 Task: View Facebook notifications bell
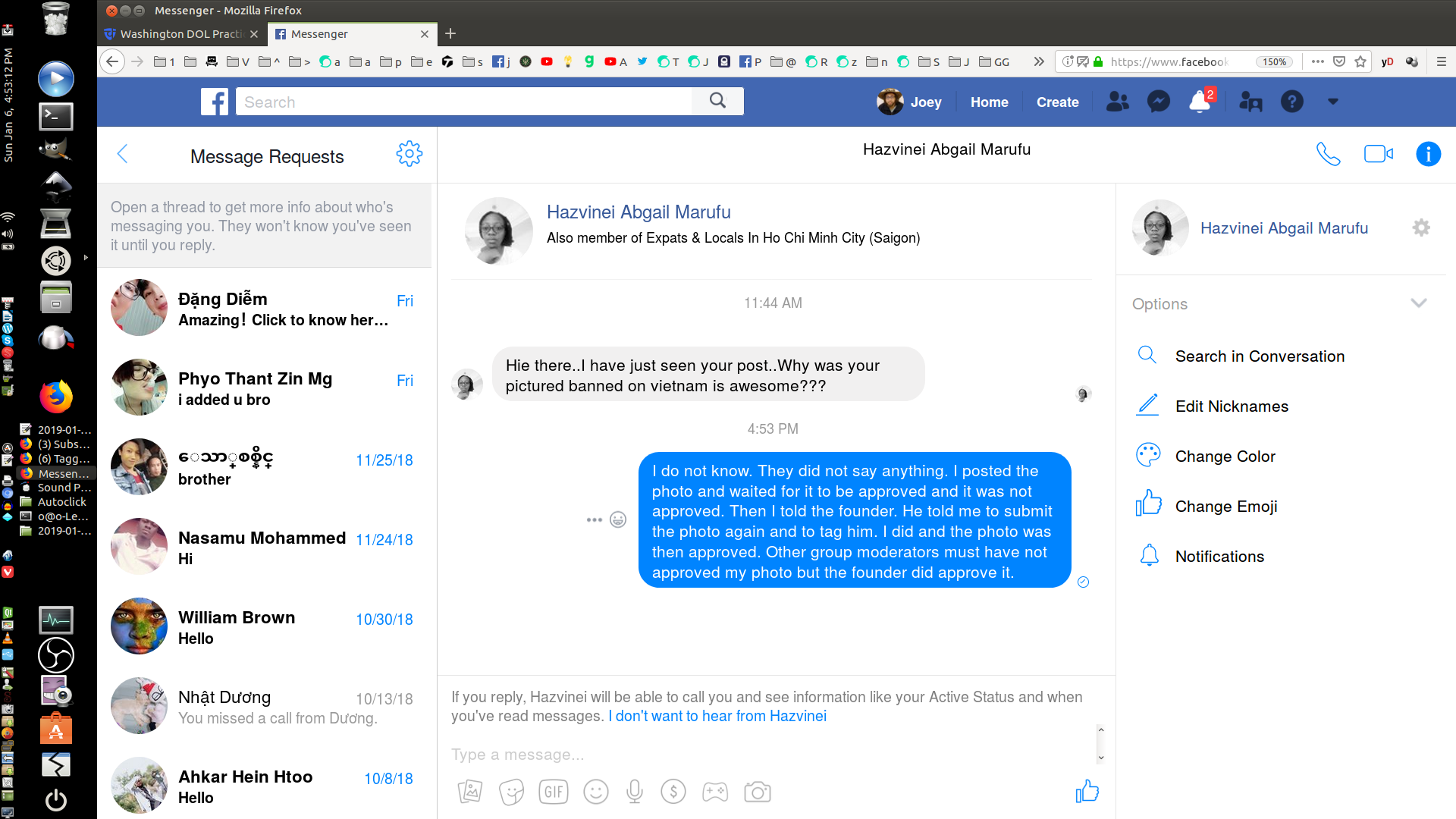pos(1198,102)
